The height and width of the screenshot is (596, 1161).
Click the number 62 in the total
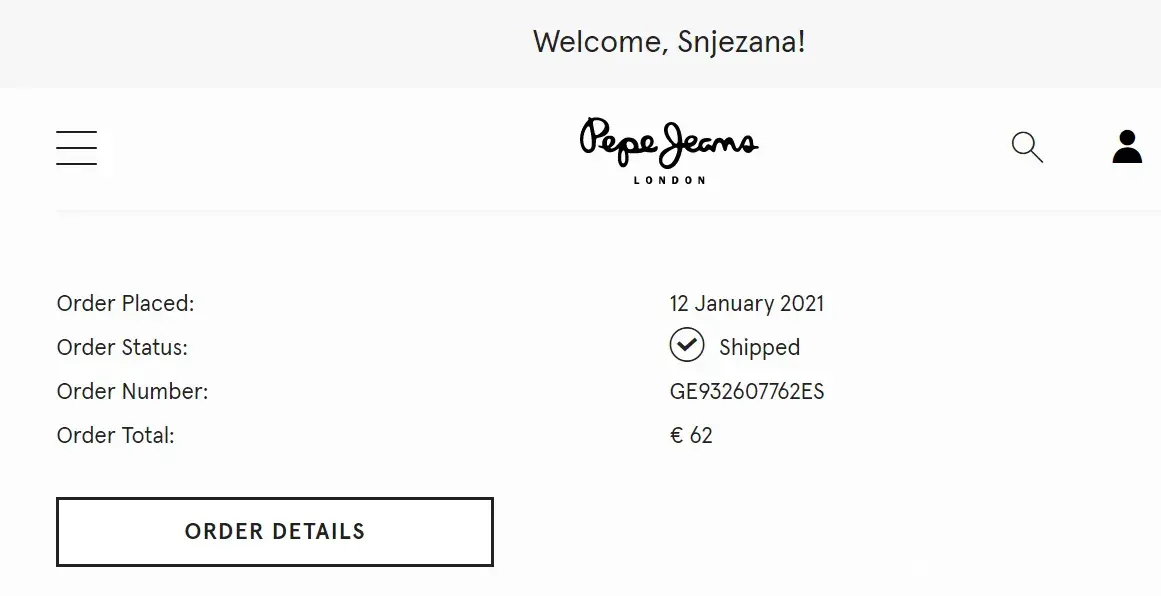[701, 435]
